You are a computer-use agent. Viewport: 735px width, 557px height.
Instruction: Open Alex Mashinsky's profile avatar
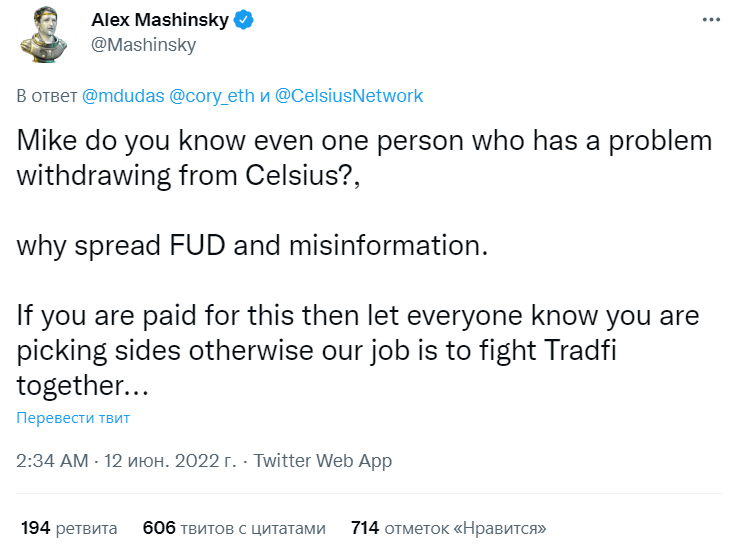click(45, 34)
